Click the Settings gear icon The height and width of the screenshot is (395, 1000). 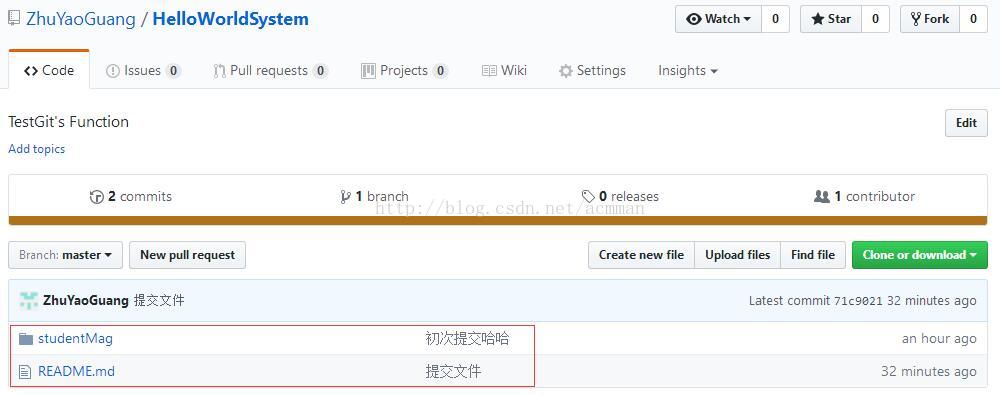pyautogui.click(x=566, y=71)
